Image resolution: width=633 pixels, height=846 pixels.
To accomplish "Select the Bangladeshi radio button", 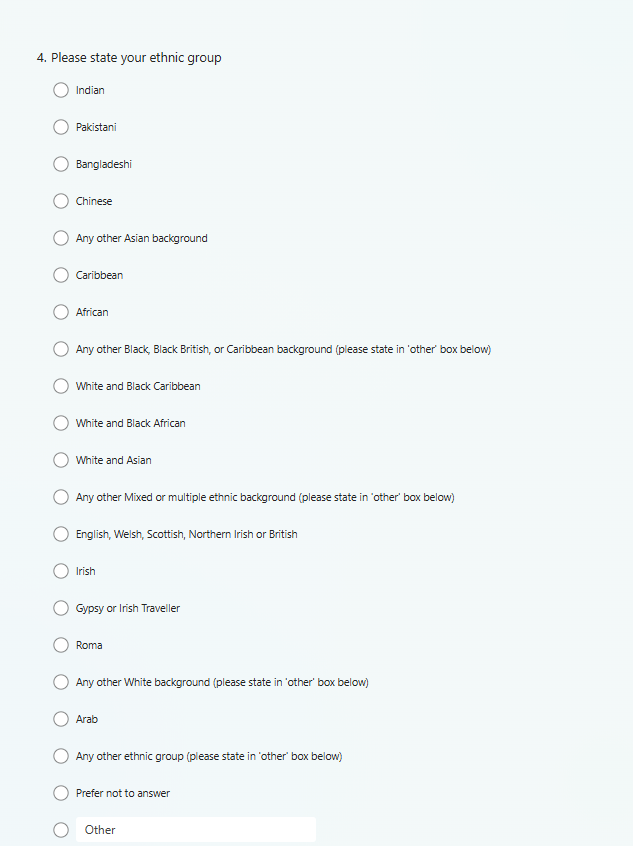I will (x=61, y=164).
